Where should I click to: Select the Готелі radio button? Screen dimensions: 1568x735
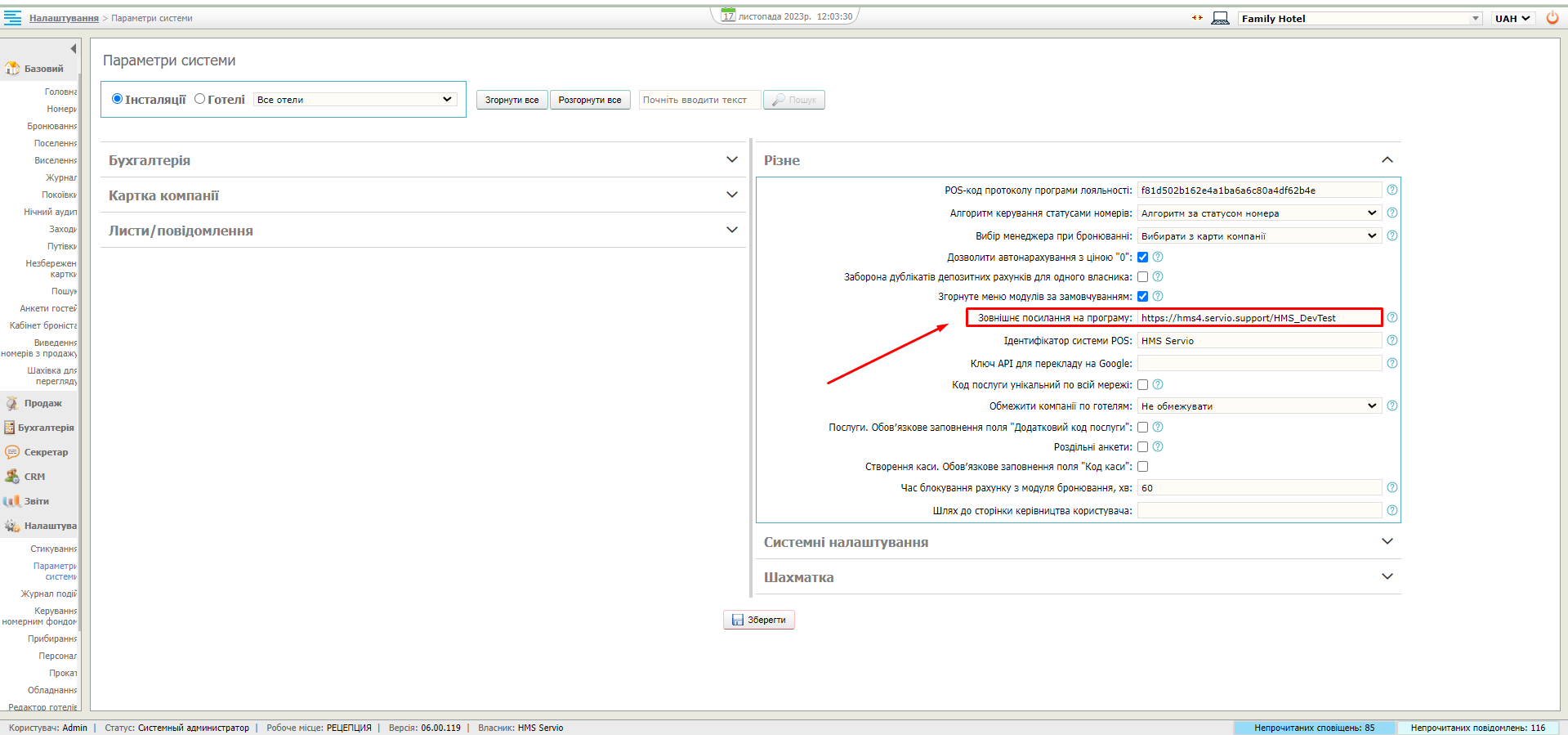[x=200, y=99]
